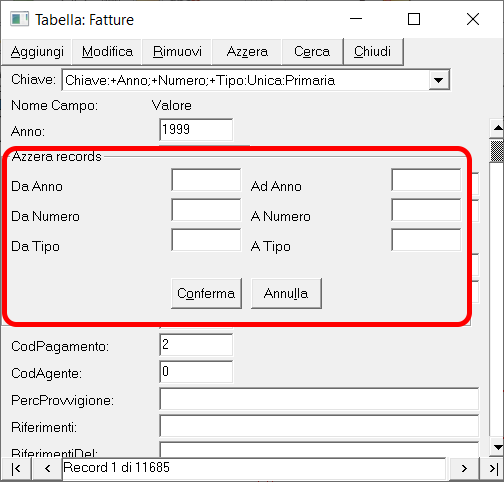Focus the Da Anno input field
This screenshot has height=482, width=504.
[206, 180]
